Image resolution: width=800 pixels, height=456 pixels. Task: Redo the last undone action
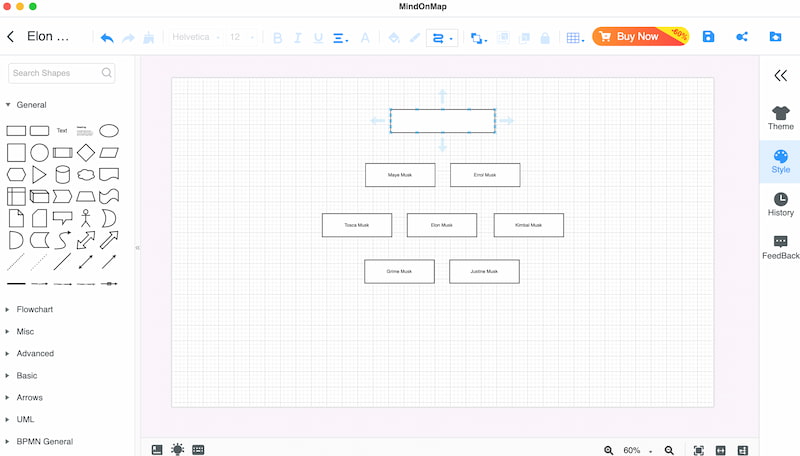[128, 38]
